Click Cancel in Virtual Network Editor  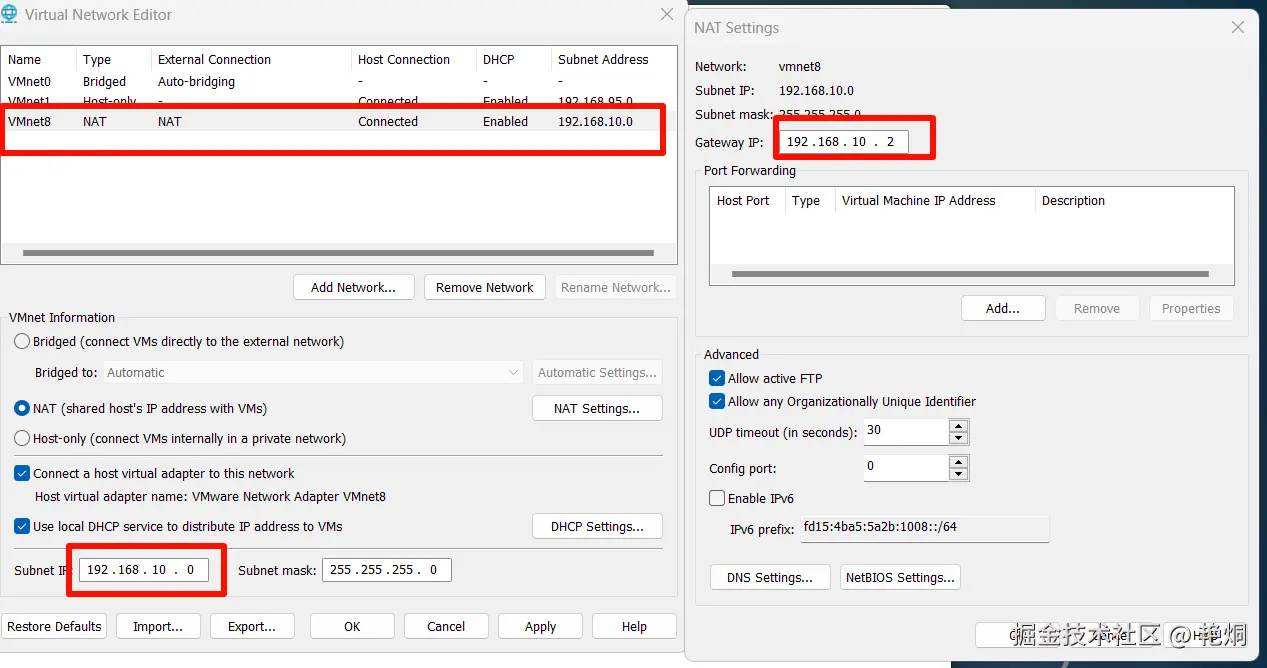446,626
